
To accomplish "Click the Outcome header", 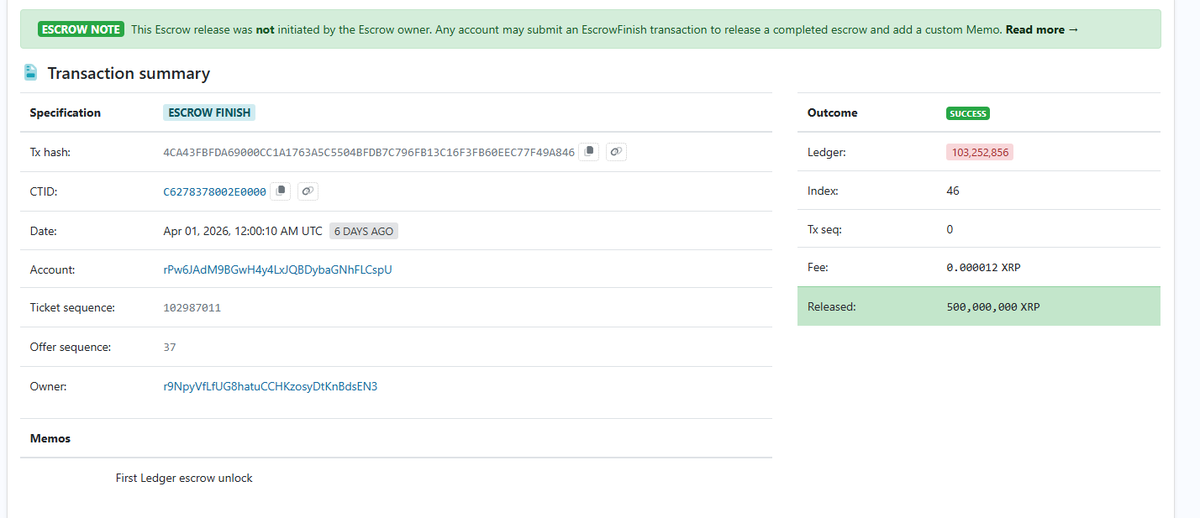I will [x=832, y=113].
